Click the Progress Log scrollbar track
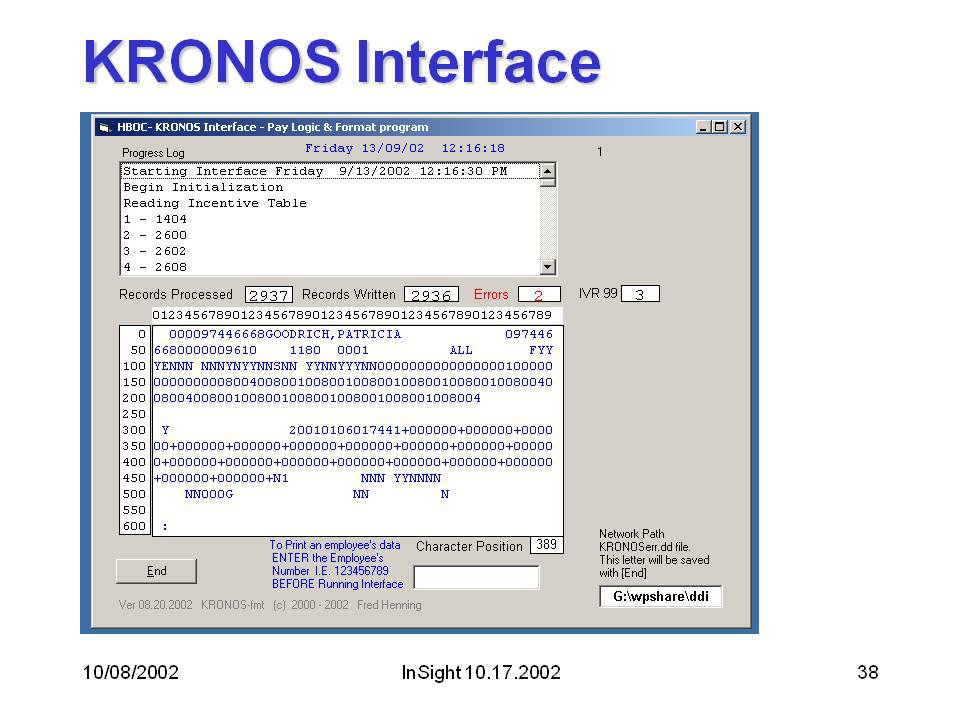Viewport: 960px width, 720px height. 547,220
